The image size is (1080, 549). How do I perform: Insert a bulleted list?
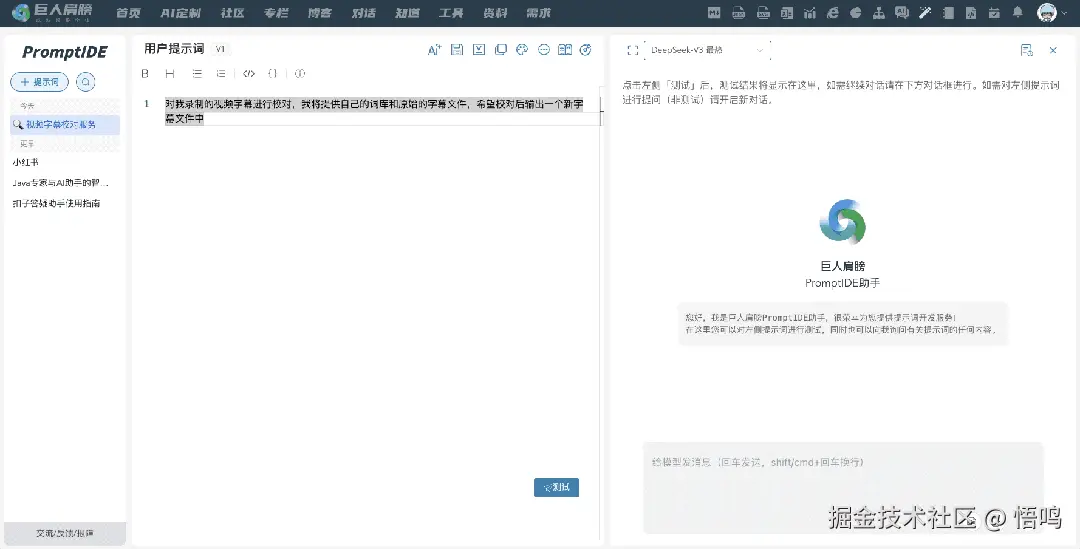[197, 73]
